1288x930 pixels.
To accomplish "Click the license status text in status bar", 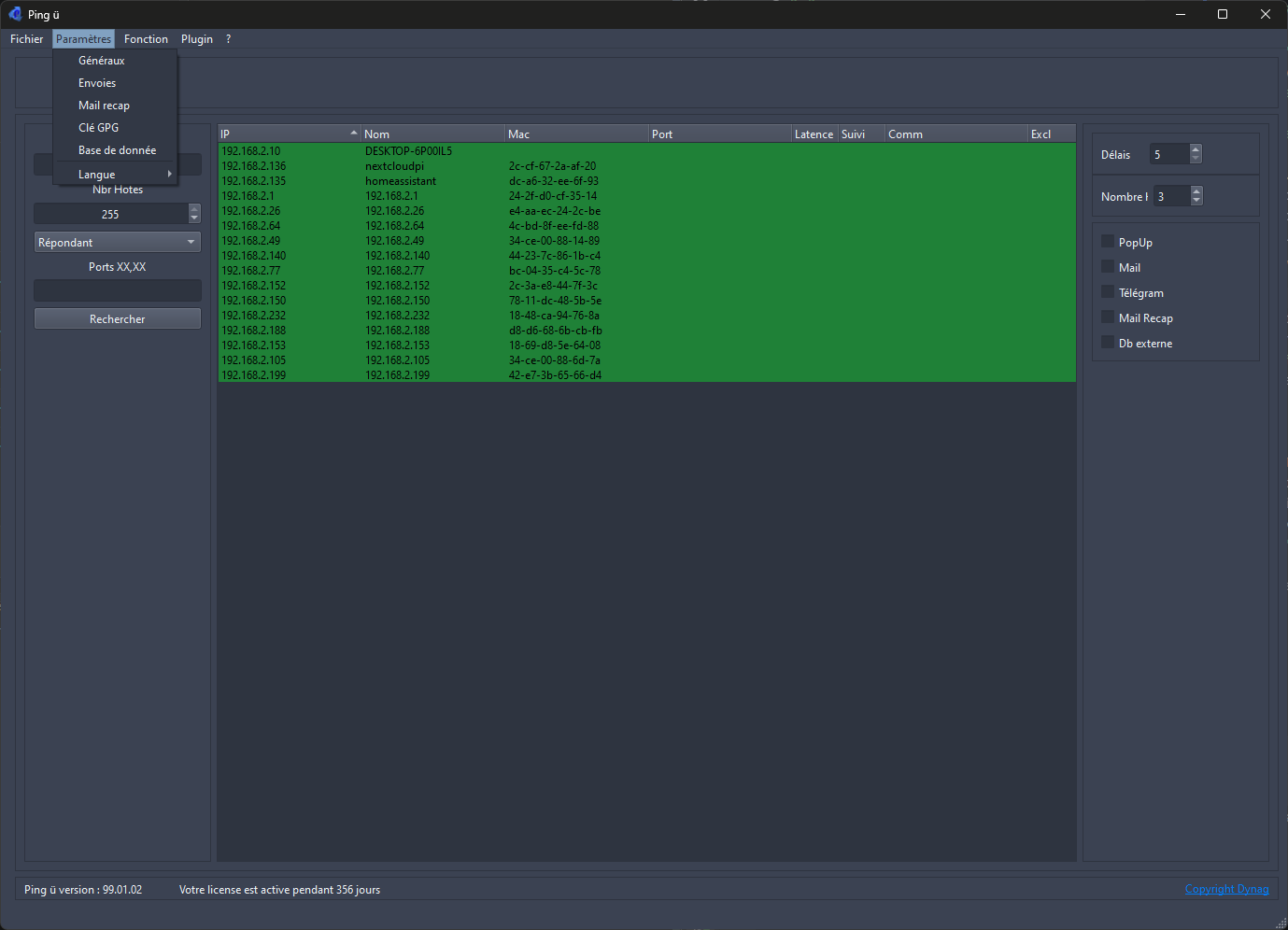I will coord(279,890).
